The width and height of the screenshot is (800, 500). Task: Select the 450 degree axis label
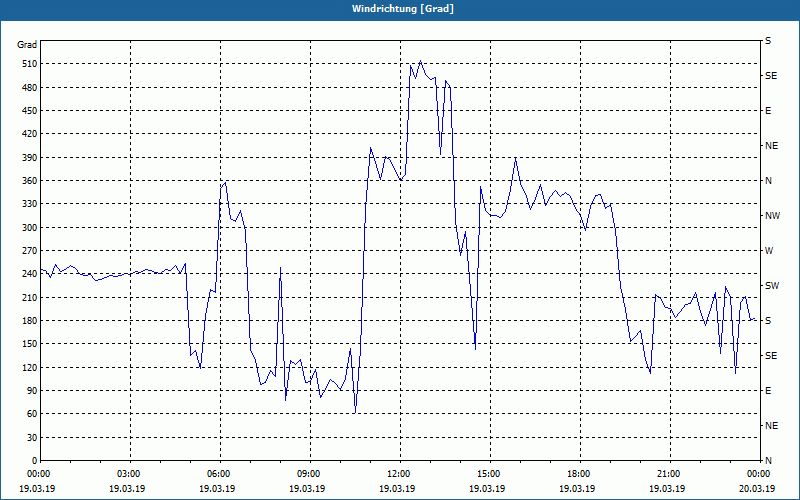pyautogui.click(x=30, y=111)
